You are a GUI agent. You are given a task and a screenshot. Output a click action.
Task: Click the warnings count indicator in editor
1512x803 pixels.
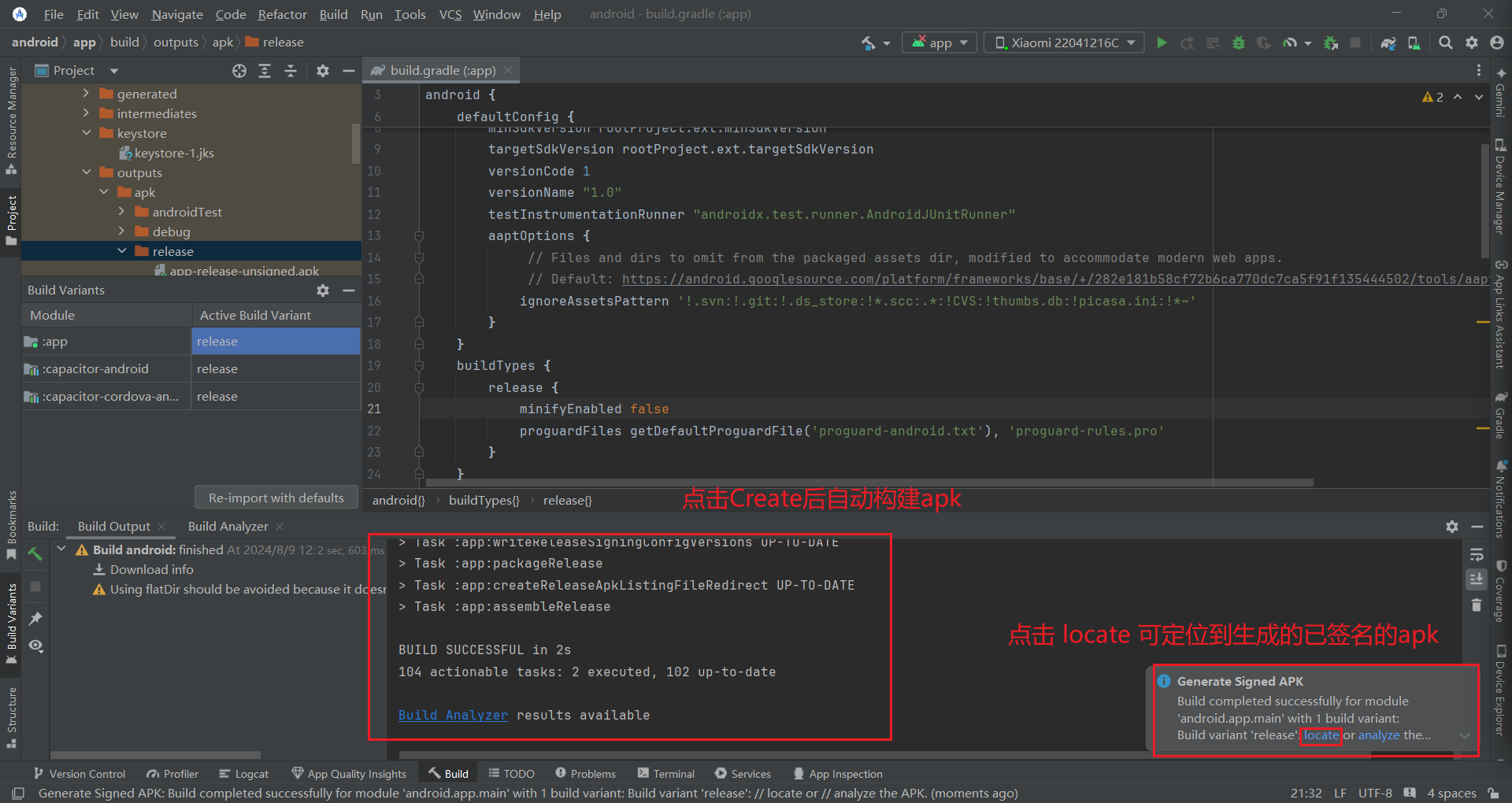point(1432,97)
